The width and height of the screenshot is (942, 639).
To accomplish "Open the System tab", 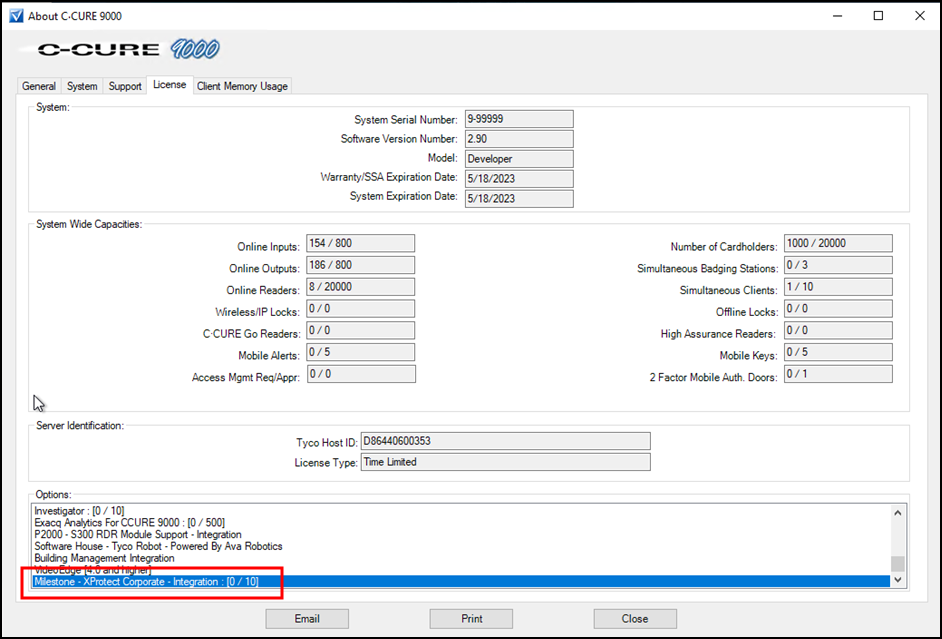I will (82, 86).
